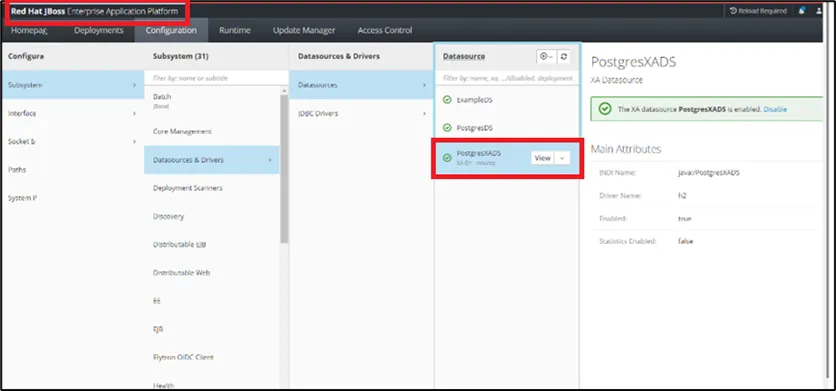Select the Configuration tab
Viewport: 836px width, 391px height.
(171, 30)
